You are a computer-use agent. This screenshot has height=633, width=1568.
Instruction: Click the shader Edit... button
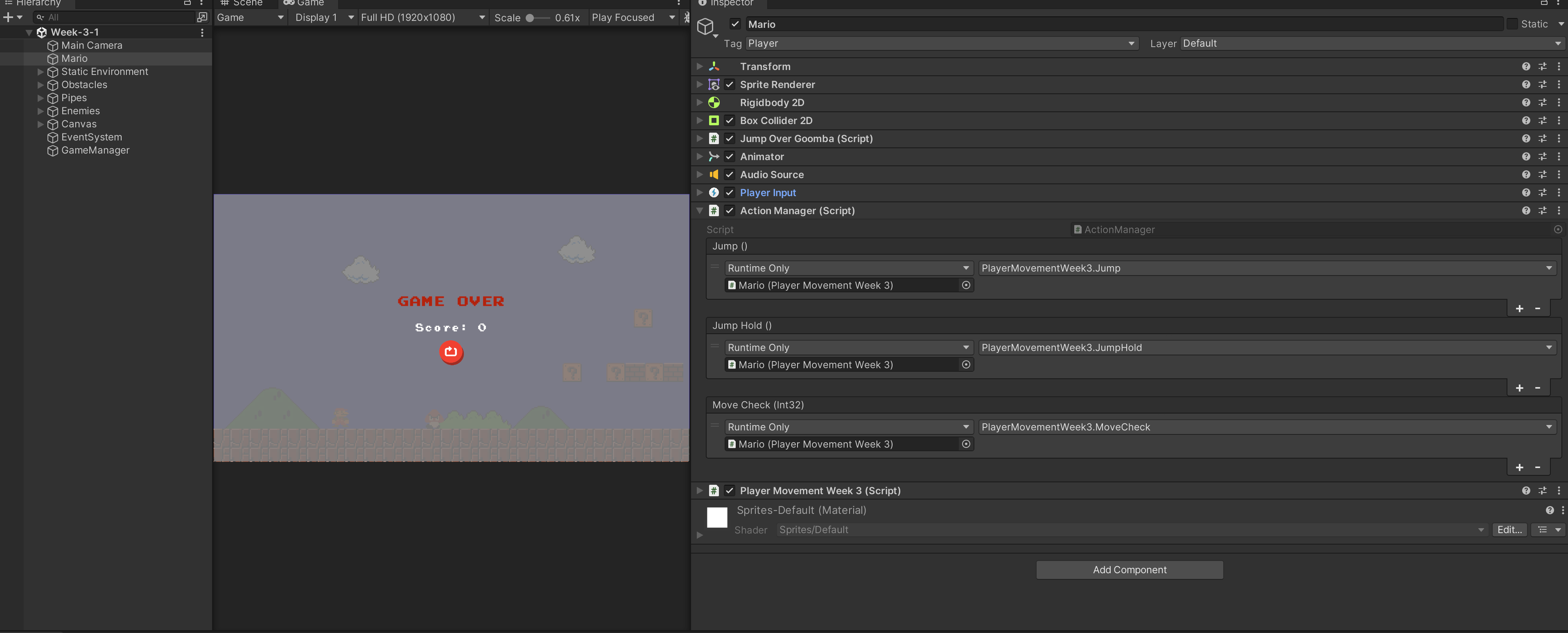(1509, 529)
